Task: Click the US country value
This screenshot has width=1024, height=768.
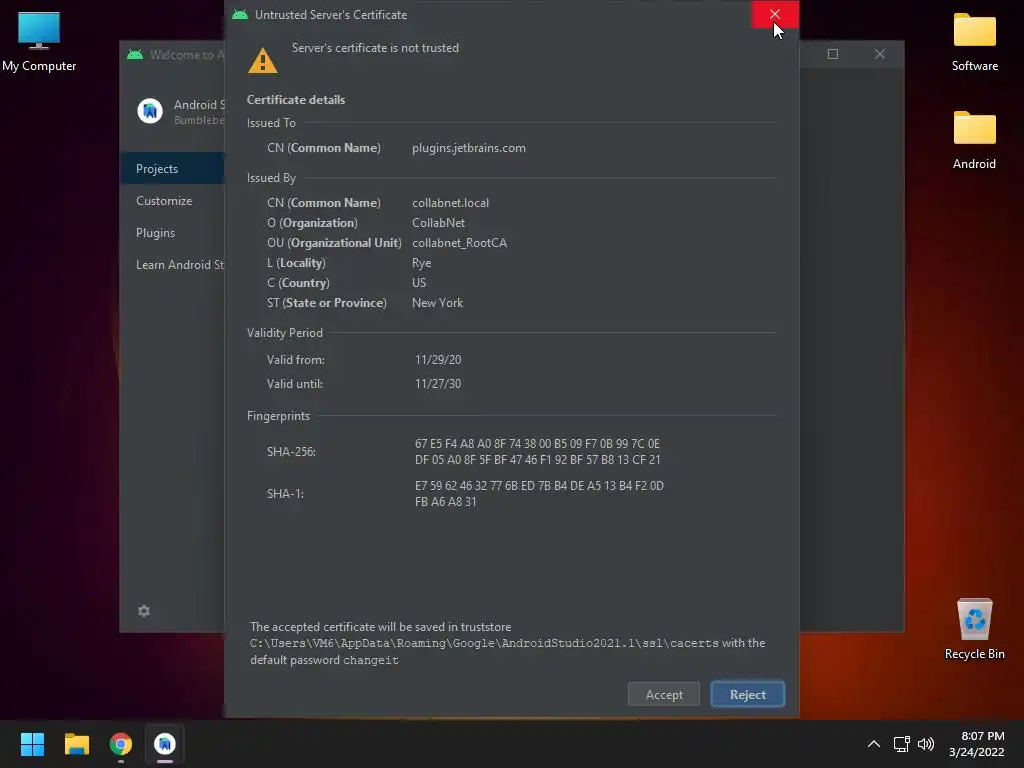Action: [419, 283]
